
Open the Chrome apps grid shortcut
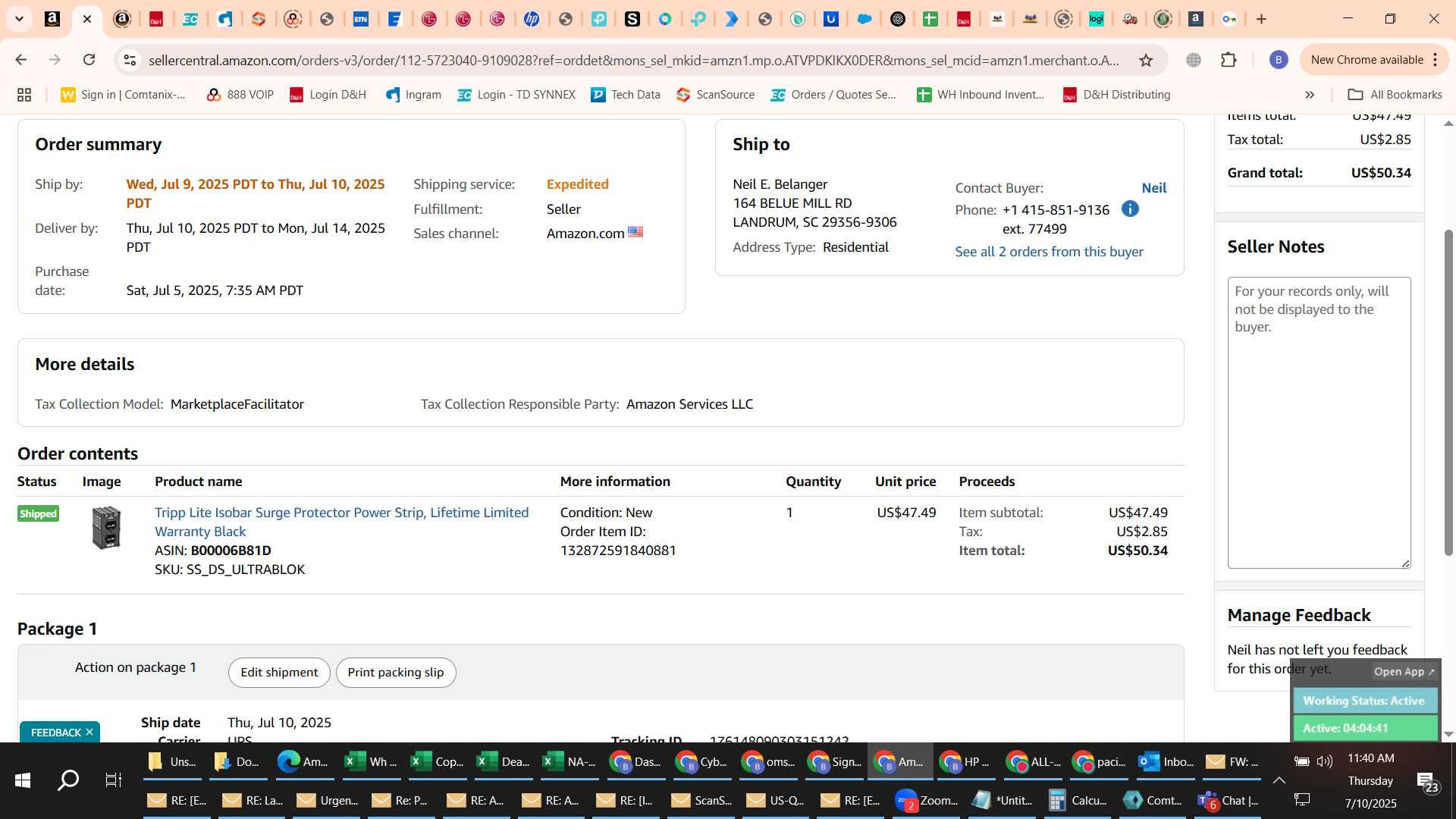tap(24, 95)
